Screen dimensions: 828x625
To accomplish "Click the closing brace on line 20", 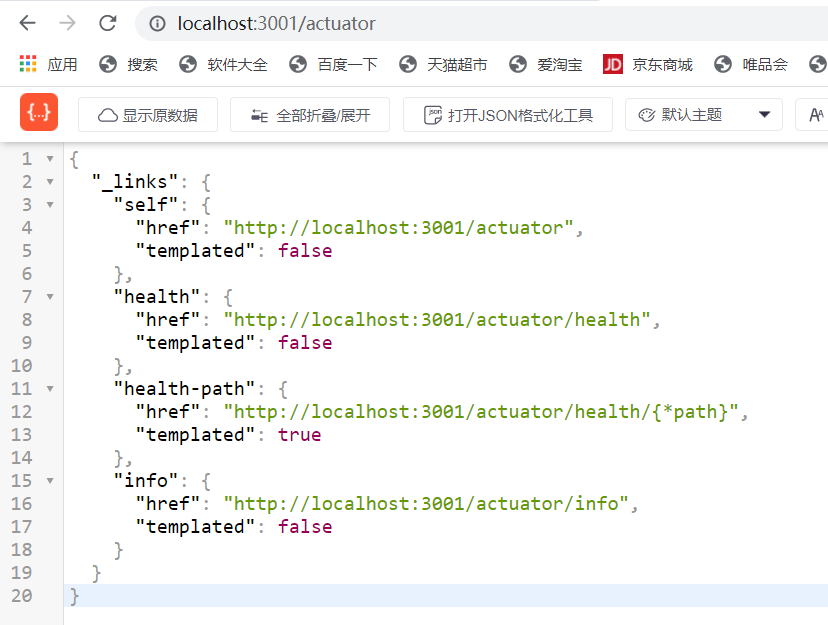I will coord(74,596).
